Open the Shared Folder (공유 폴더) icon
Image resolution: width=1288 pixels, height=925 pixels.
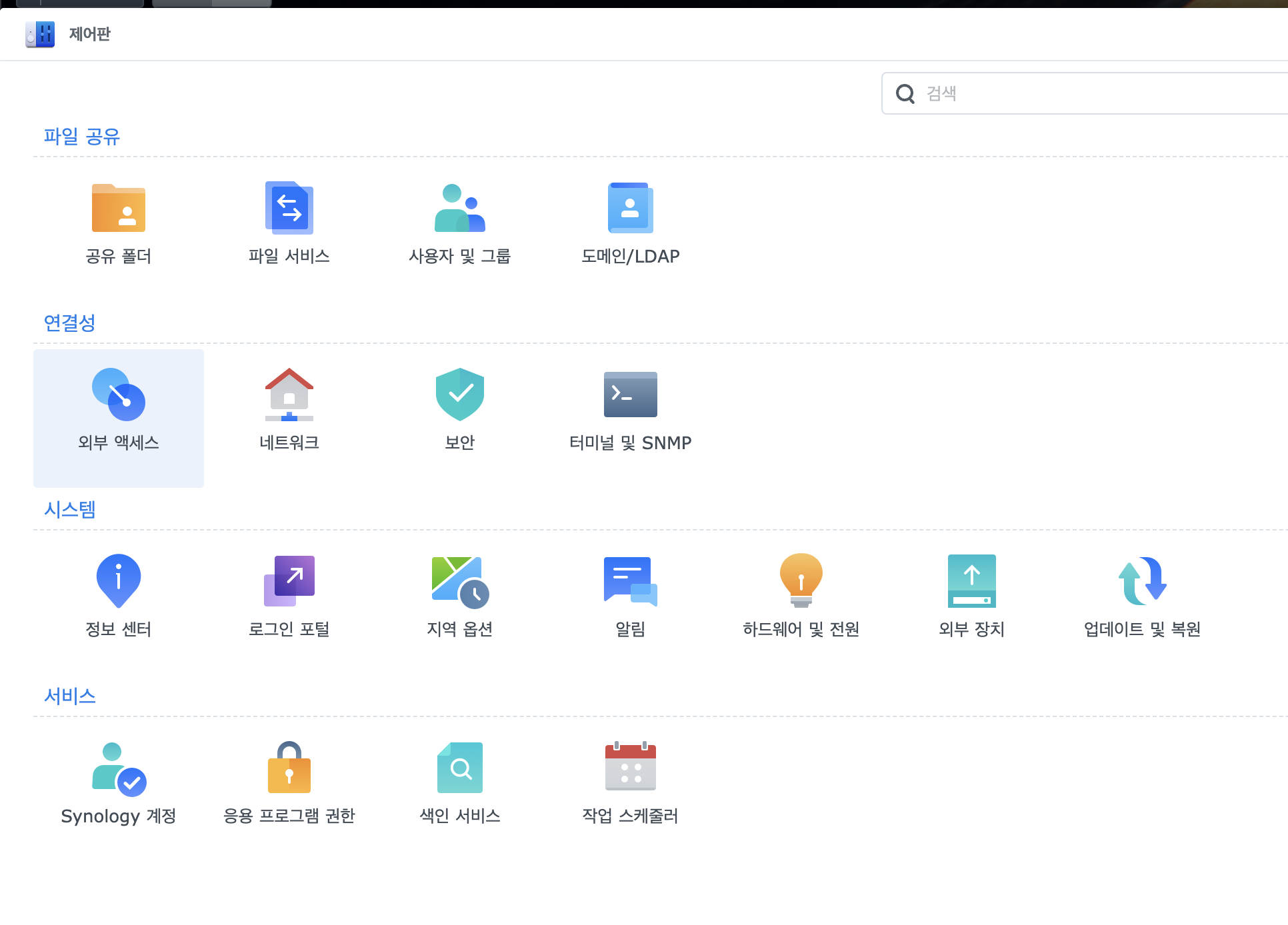click(119, 209)
